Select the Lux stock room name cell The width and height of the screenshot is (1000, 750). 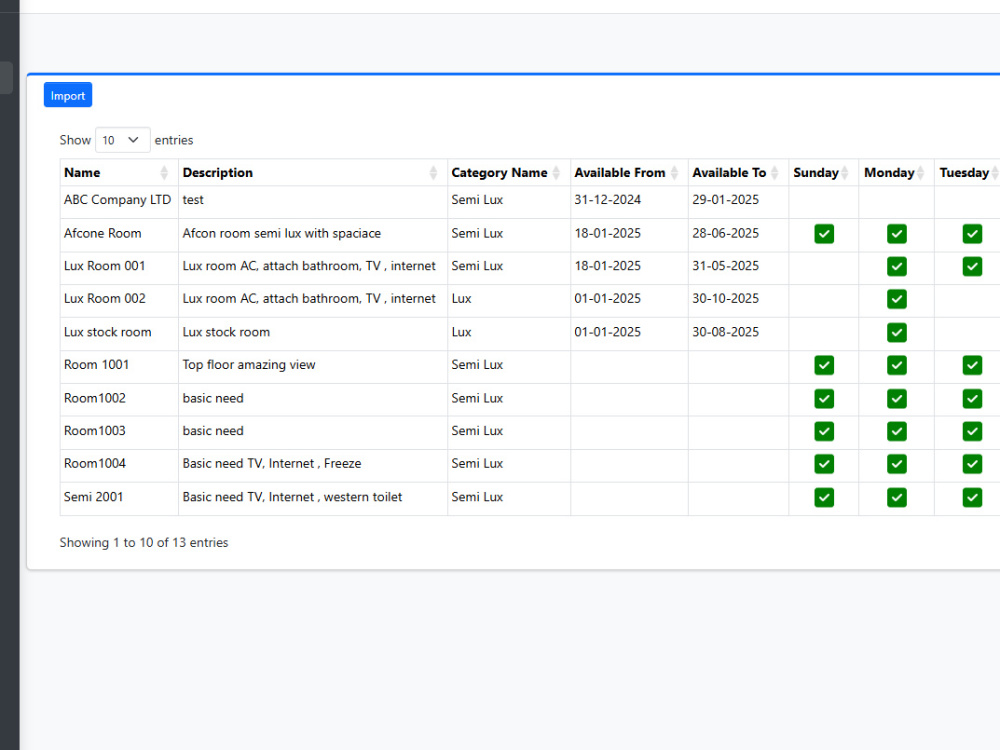(x=119, y=334)
